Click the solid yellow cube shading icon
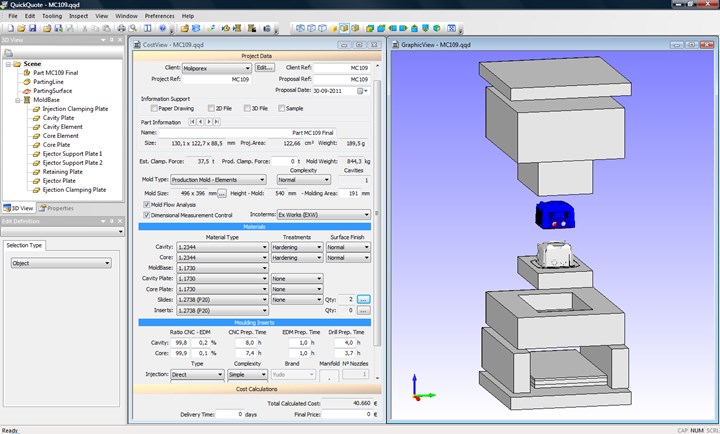The height and width of the screenshot is (434, 720). (333, 28)
